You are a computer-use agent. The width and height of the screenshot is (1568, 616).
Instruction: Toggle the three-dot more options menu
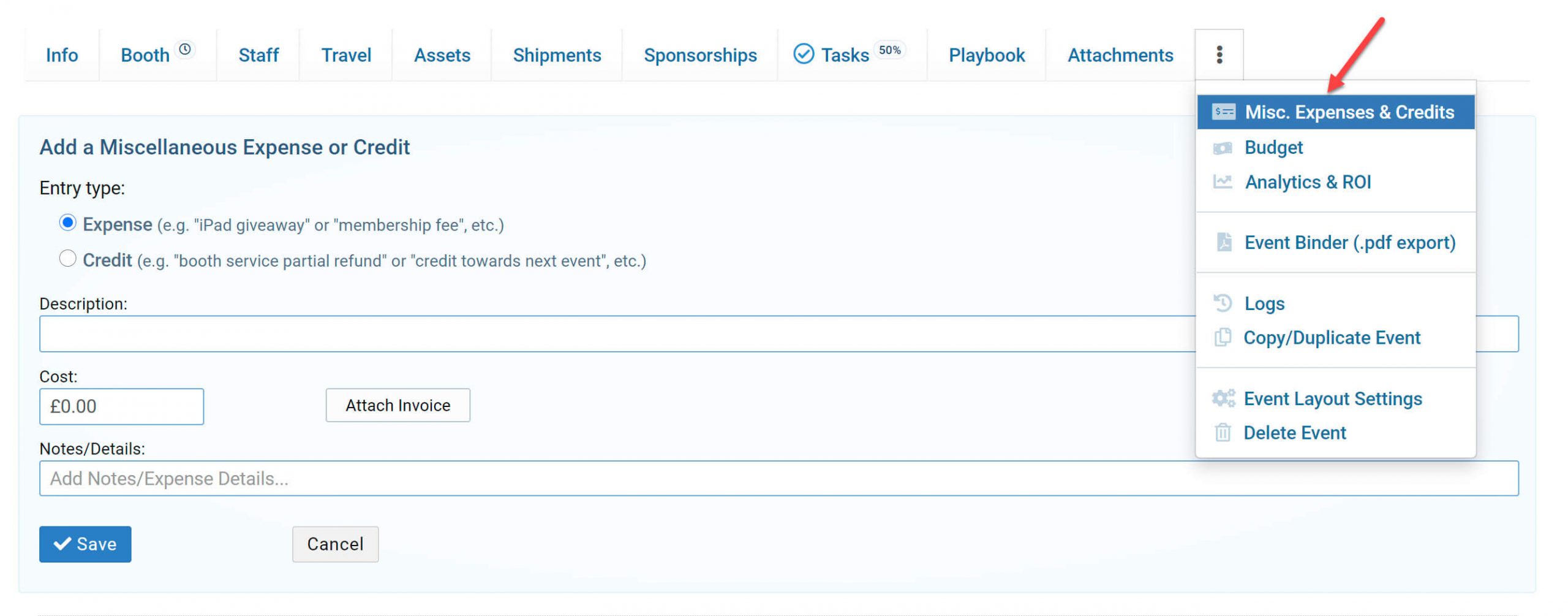click(1219, 55)
